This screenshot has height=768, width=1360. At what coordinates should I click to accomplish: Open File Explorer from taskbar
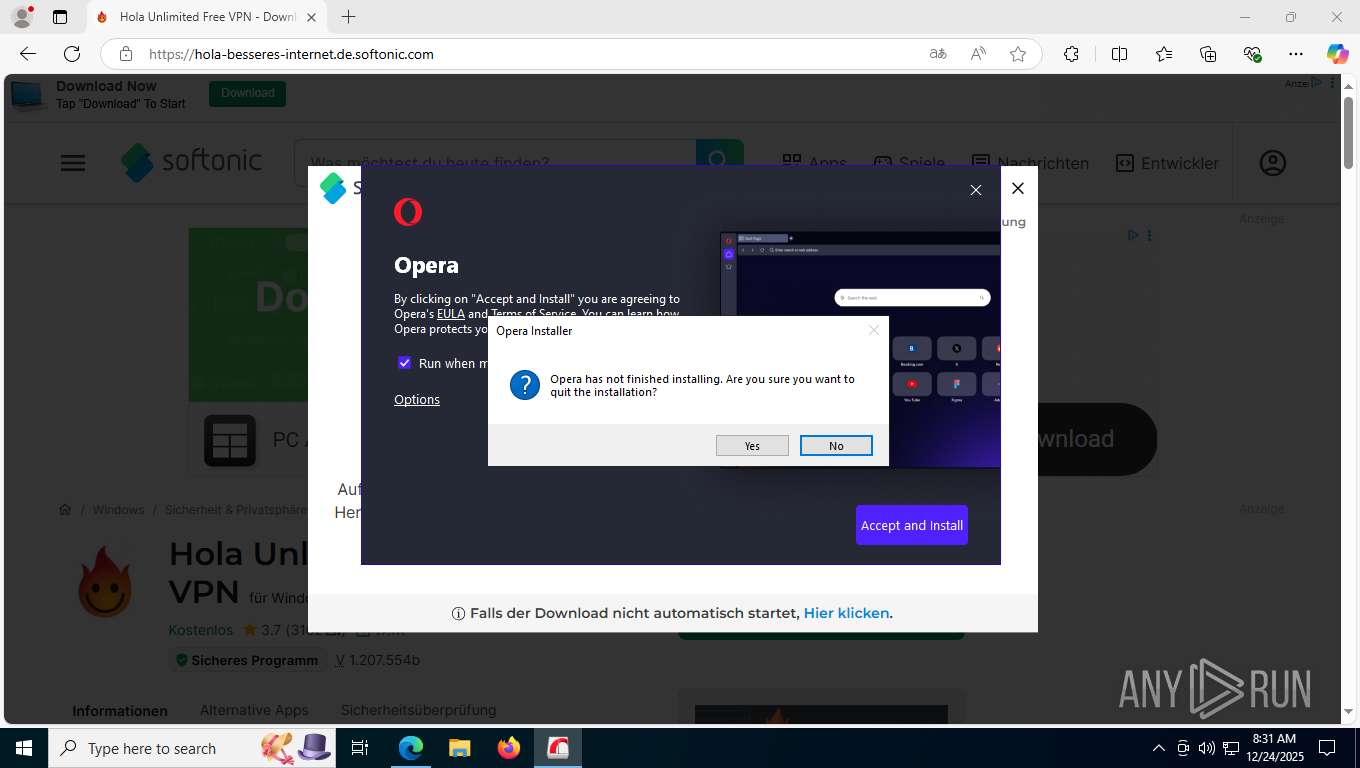(459, 748)
